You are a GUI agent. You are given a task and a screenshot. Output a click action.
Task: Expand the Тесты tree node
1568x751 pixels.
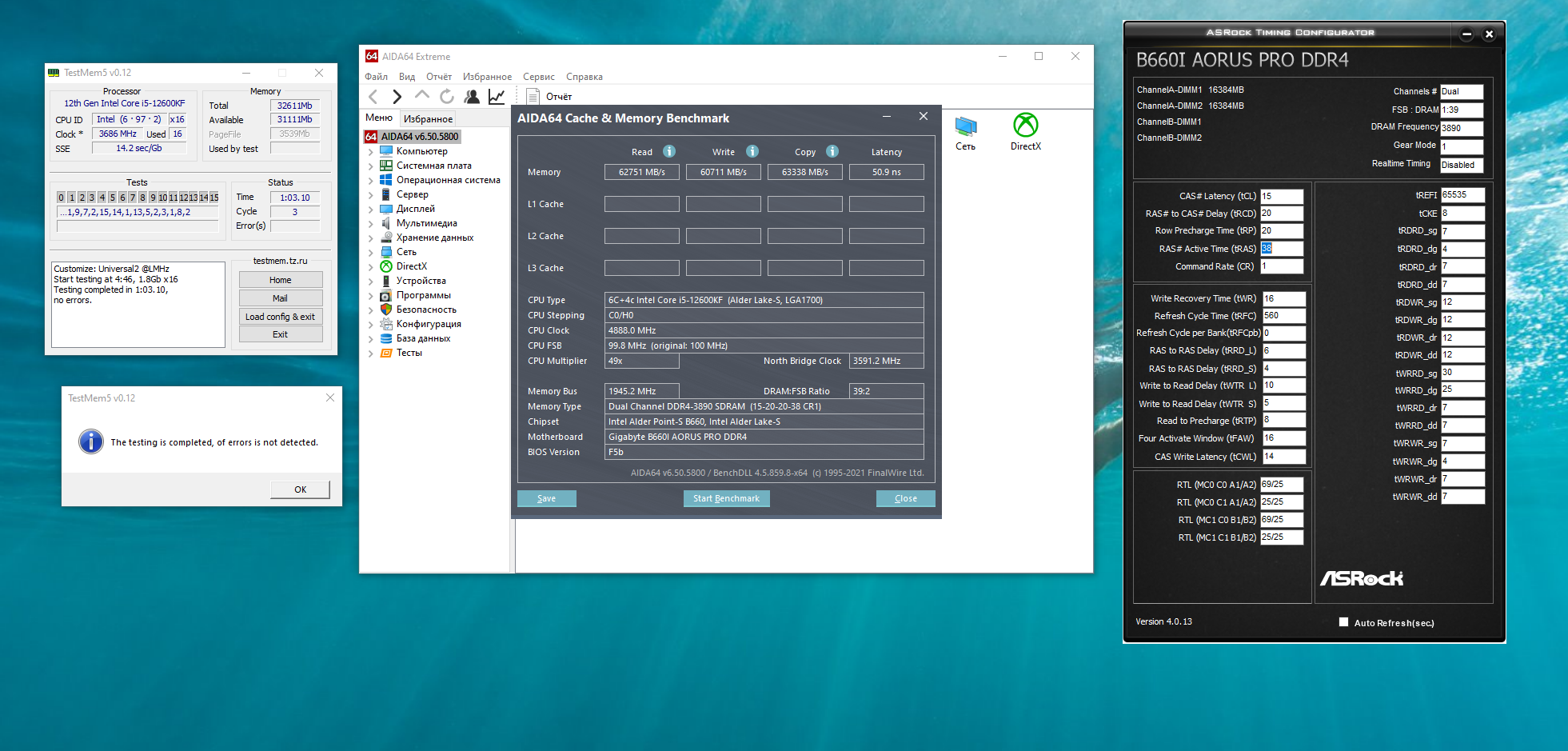pyautogui.click(x=371, y=353)
